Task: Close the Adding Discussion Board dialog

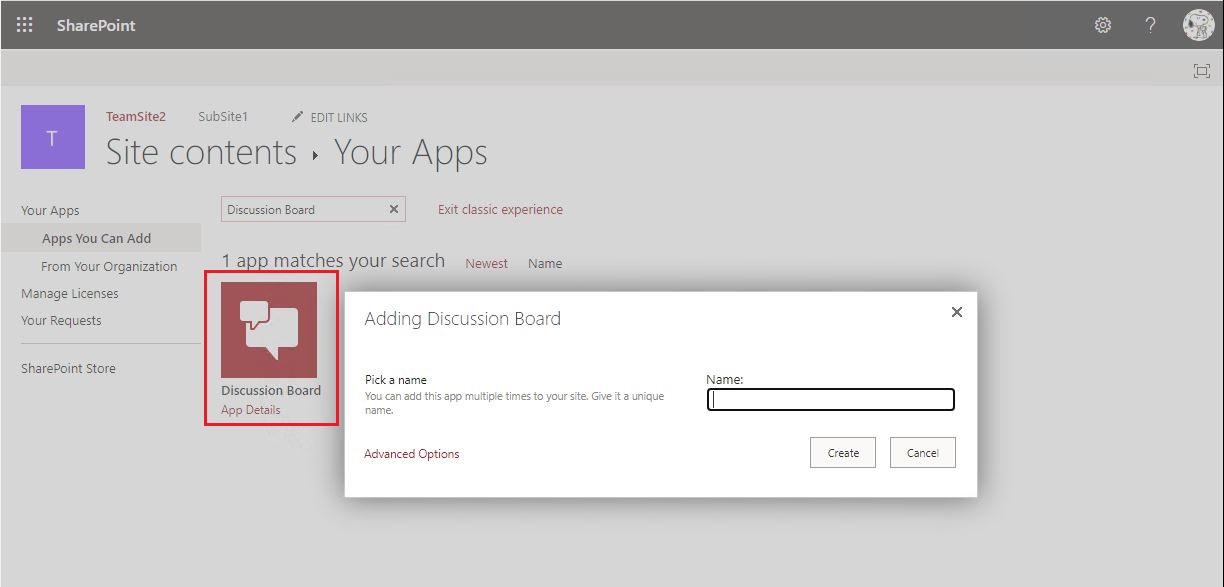Action: point(956,312)
